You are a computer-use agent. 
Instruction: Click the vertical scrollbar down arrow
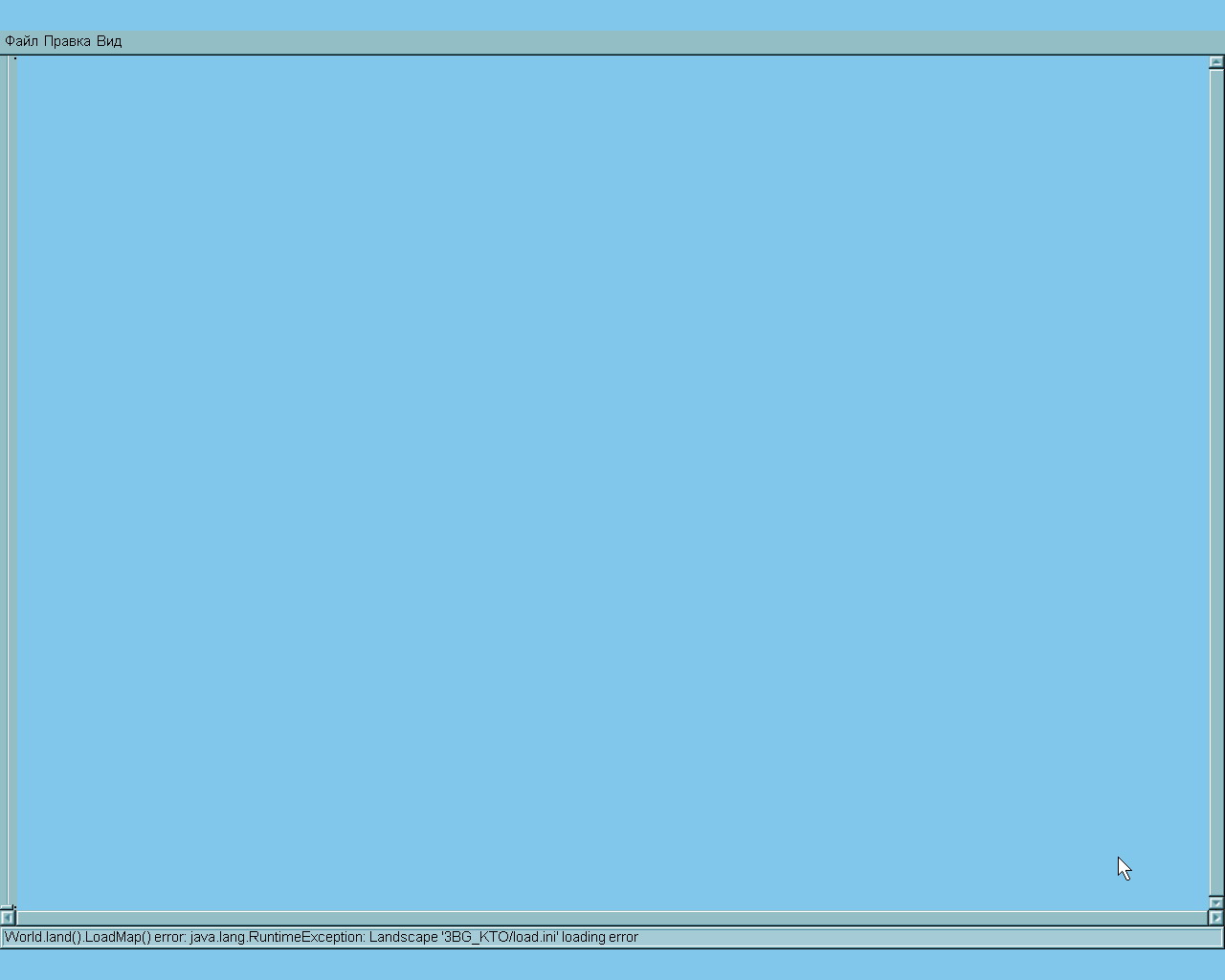click(x=1216, y=902)
